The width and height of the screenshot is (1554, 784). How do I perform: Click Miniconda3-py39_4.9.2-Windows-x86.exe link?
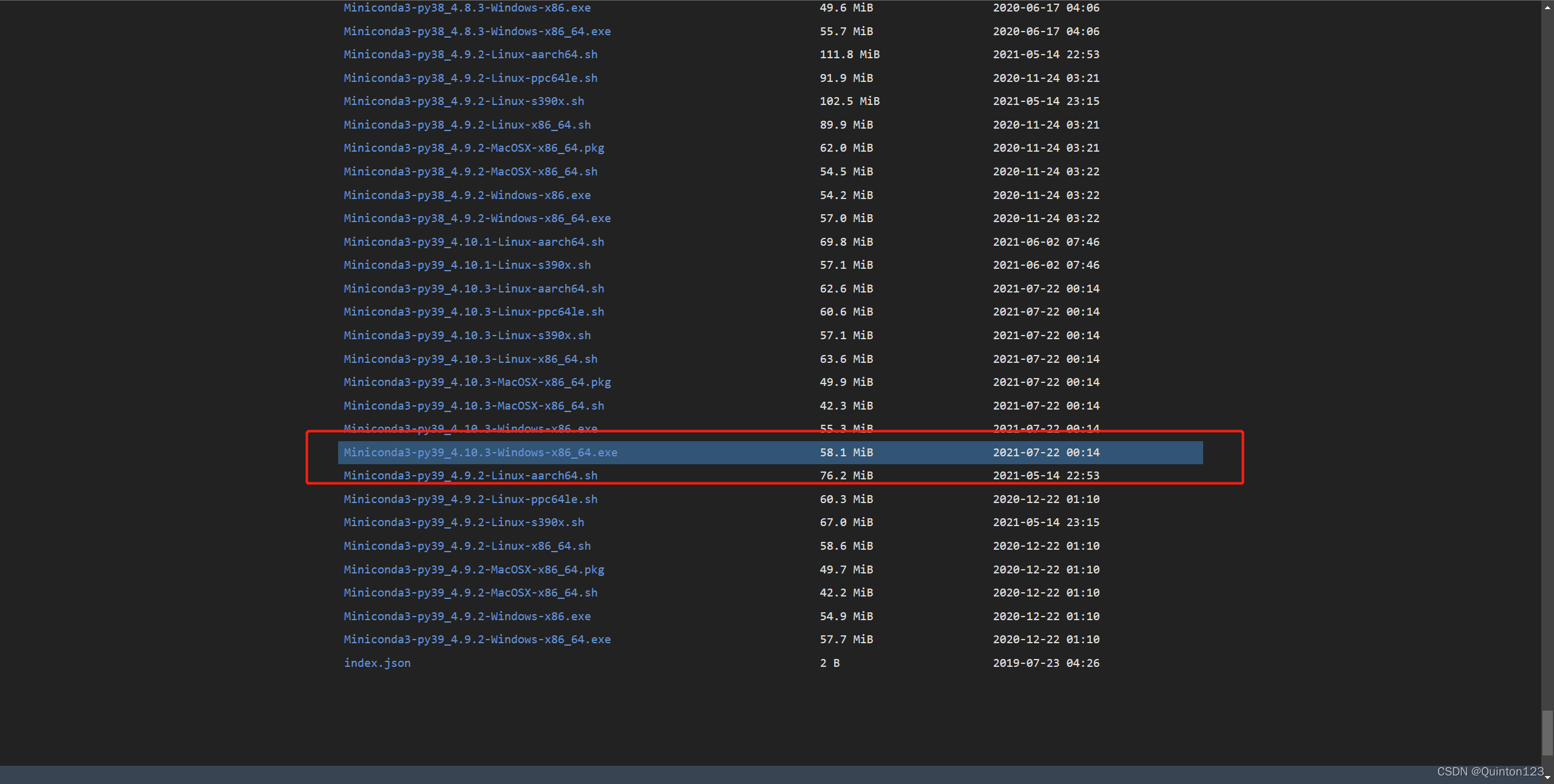point(467,617)
